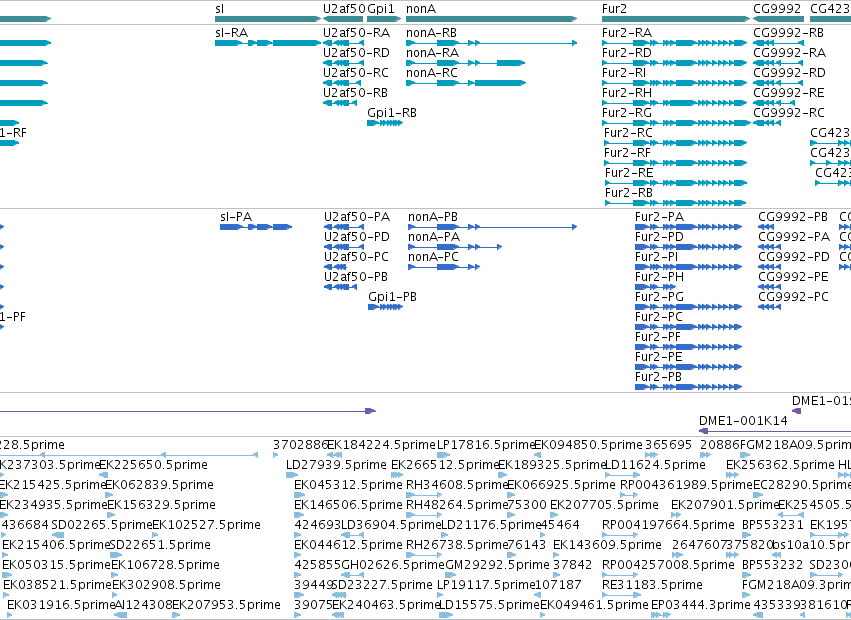Viewport: 851px width, 620px height.
Task: Open the nonA-RB transcript label
Action: tap(431, 33)
